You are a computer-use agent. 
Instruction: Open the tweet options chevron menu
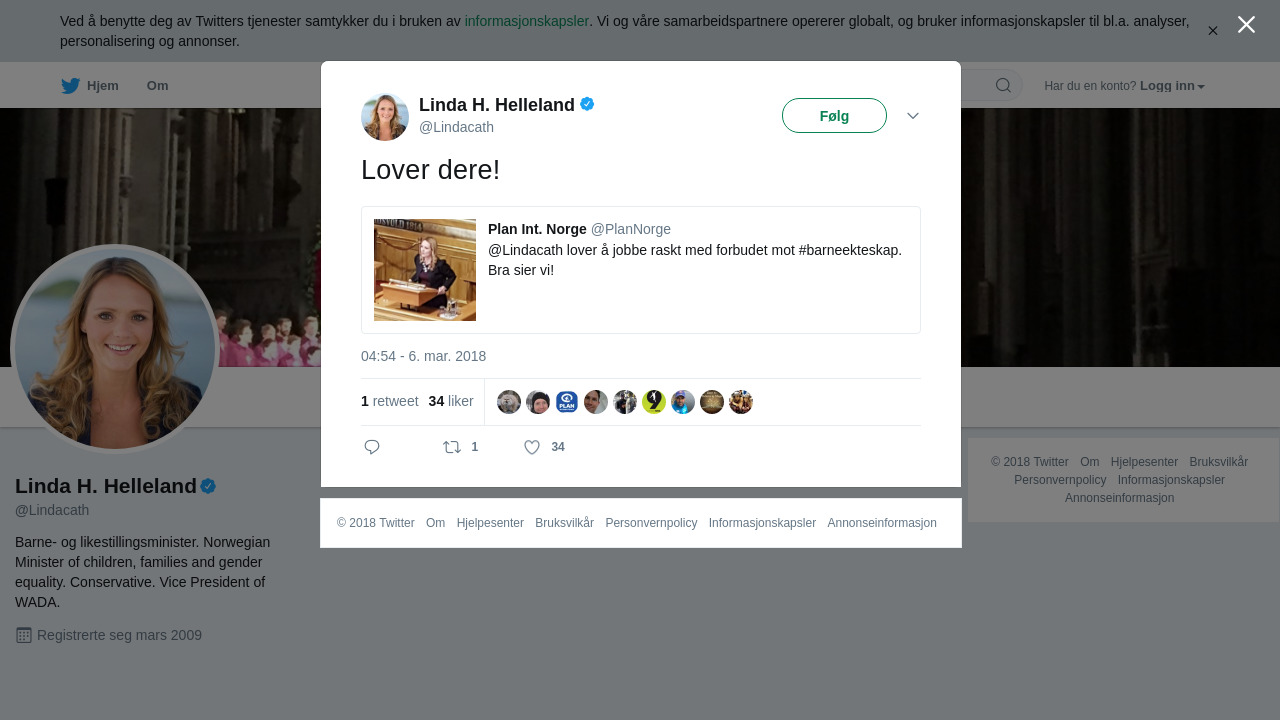[913, 116]
